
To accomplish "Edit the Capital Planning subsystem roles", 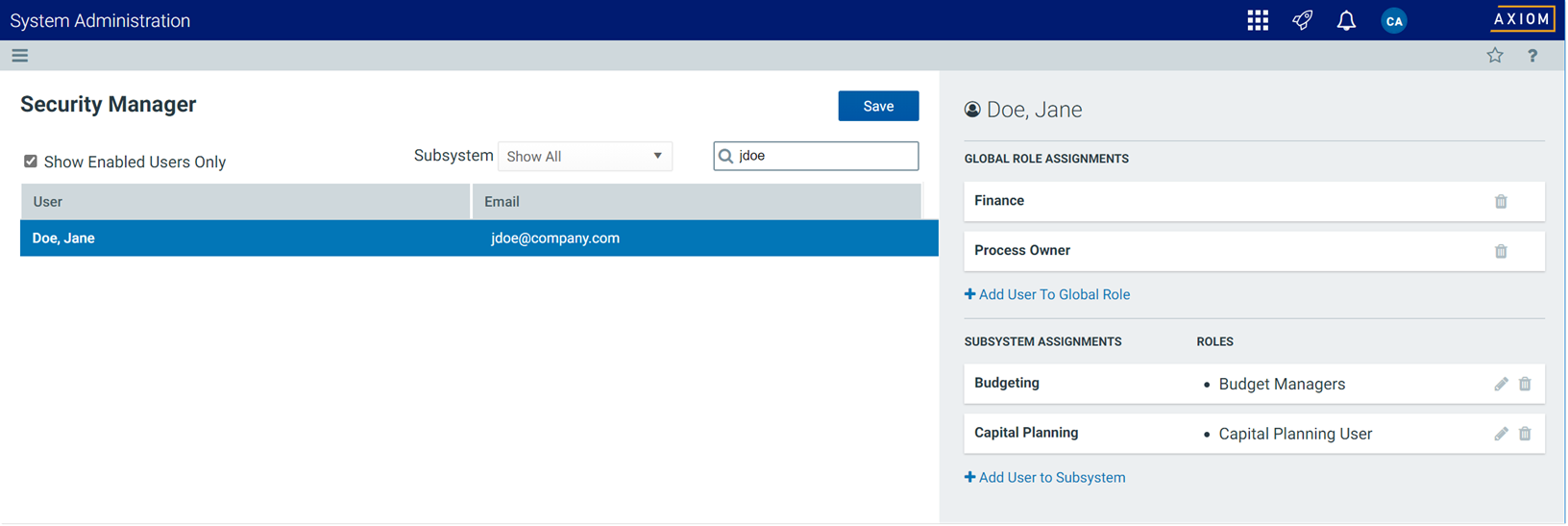I will [x=1501, y=435].
